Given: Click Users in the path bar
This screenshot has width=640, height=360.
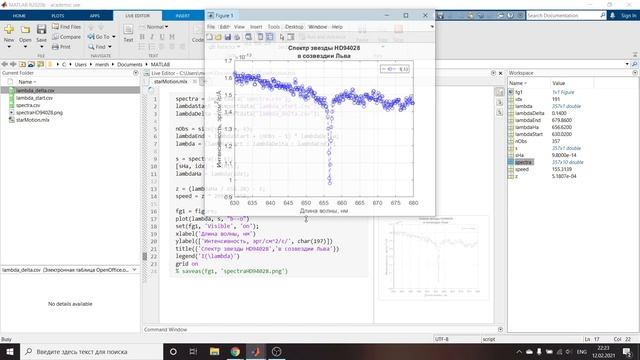Looking at the screenshot, I should point(80,64).
